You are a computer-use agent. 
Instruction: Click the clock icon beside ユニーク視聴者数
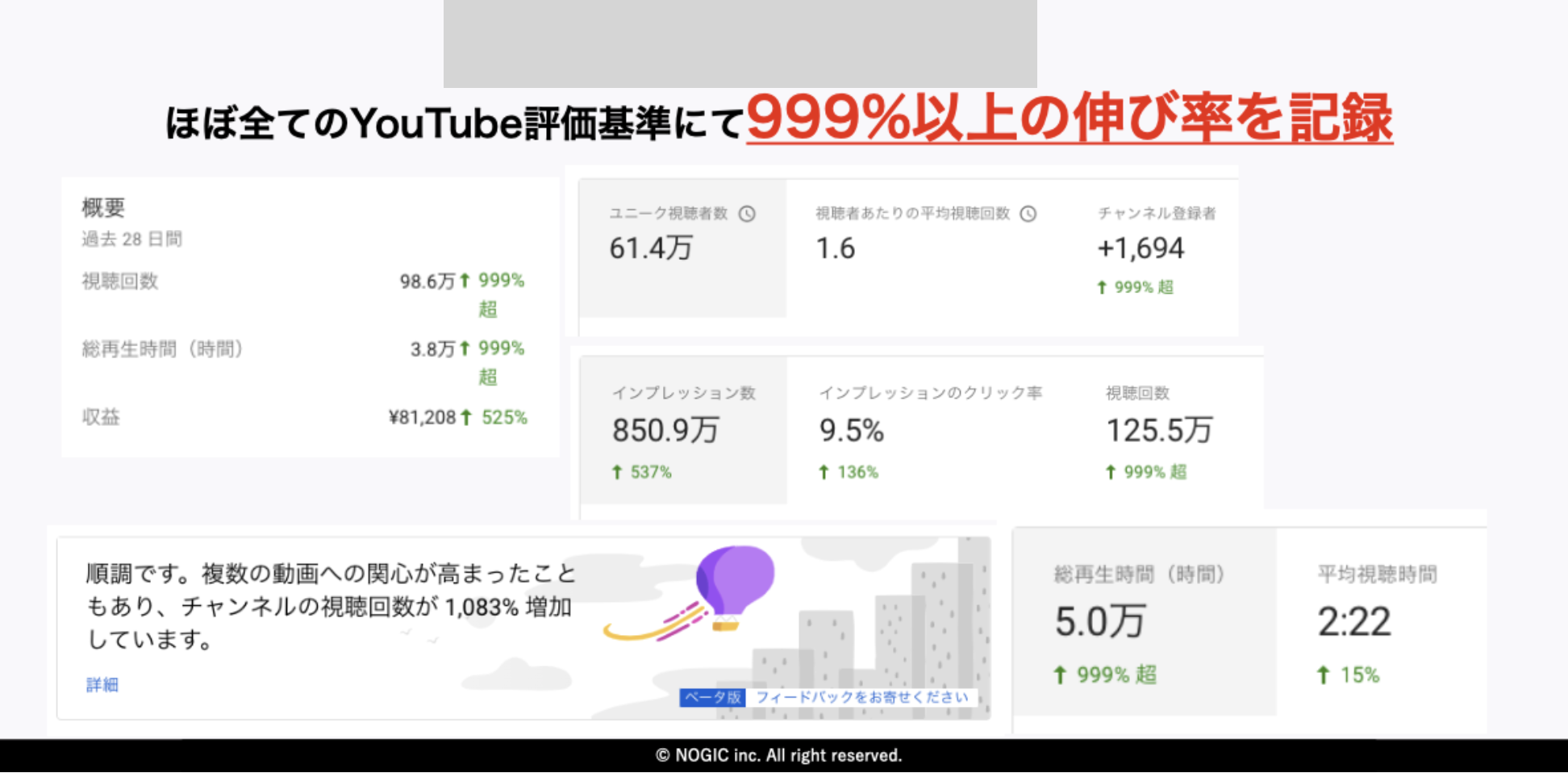[748, 214]
